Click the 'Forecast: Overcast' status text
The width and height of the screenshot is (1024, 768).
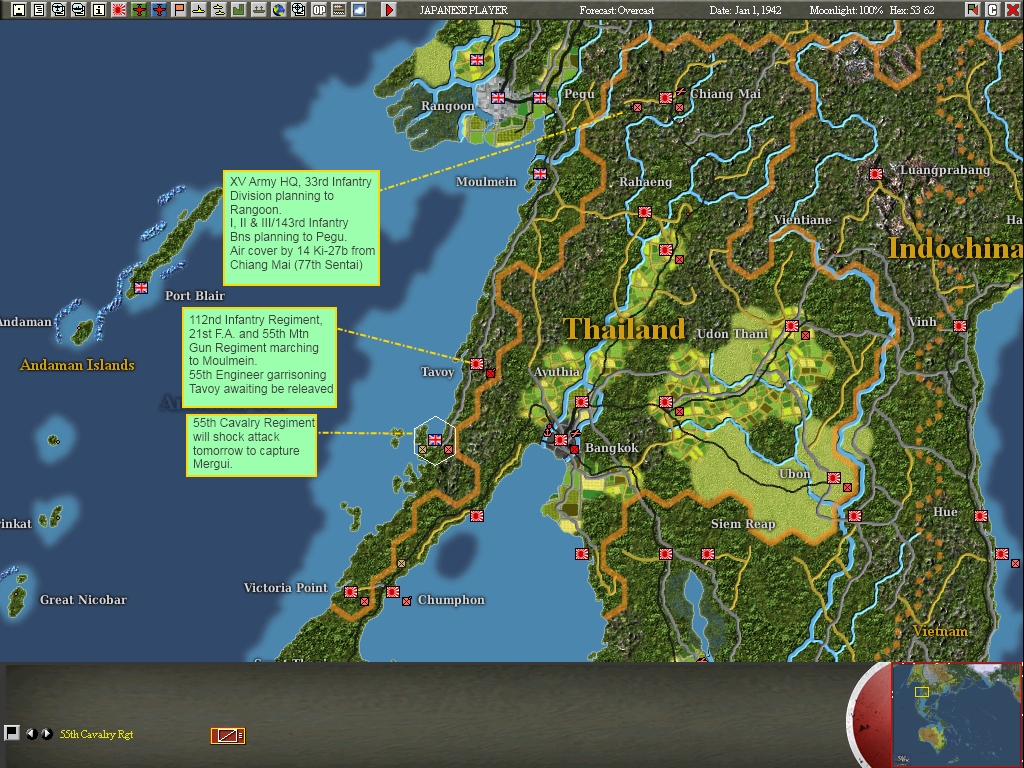pyautogui.click(x=616, y=10)
